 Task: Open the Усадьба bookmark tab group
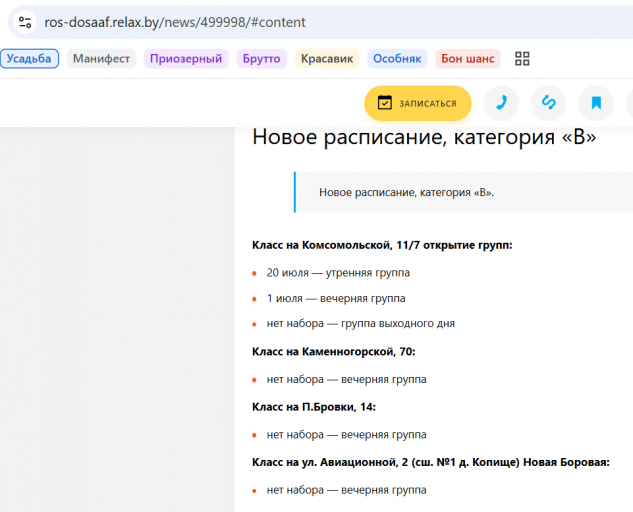point(29,59)
